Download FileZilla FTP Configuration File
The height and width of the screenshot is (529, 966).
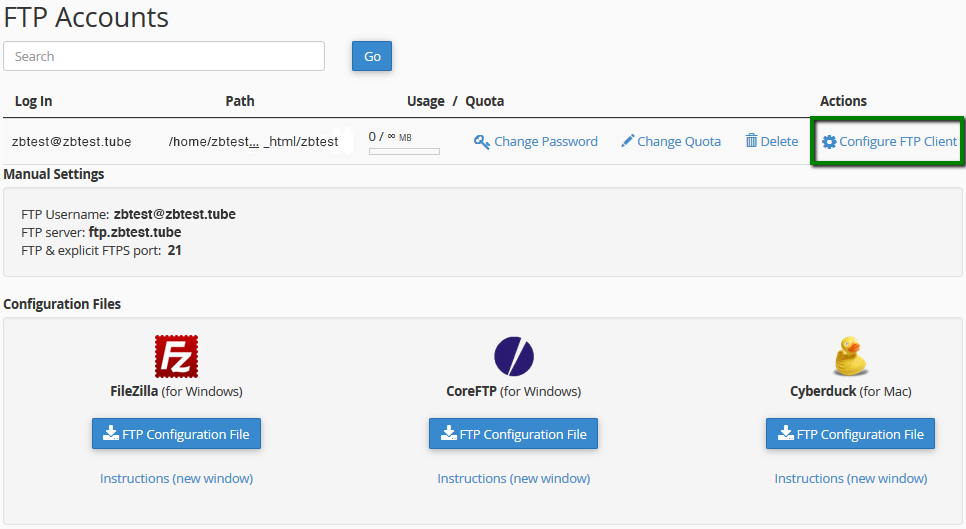pos(176,434)
